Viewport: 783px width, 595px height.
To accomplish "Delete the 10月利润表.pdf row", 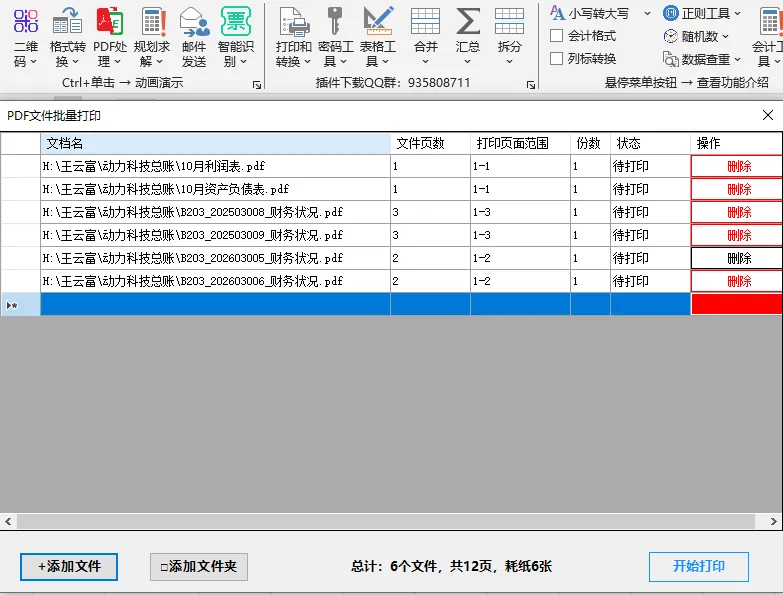I will (x=738, y=166).
